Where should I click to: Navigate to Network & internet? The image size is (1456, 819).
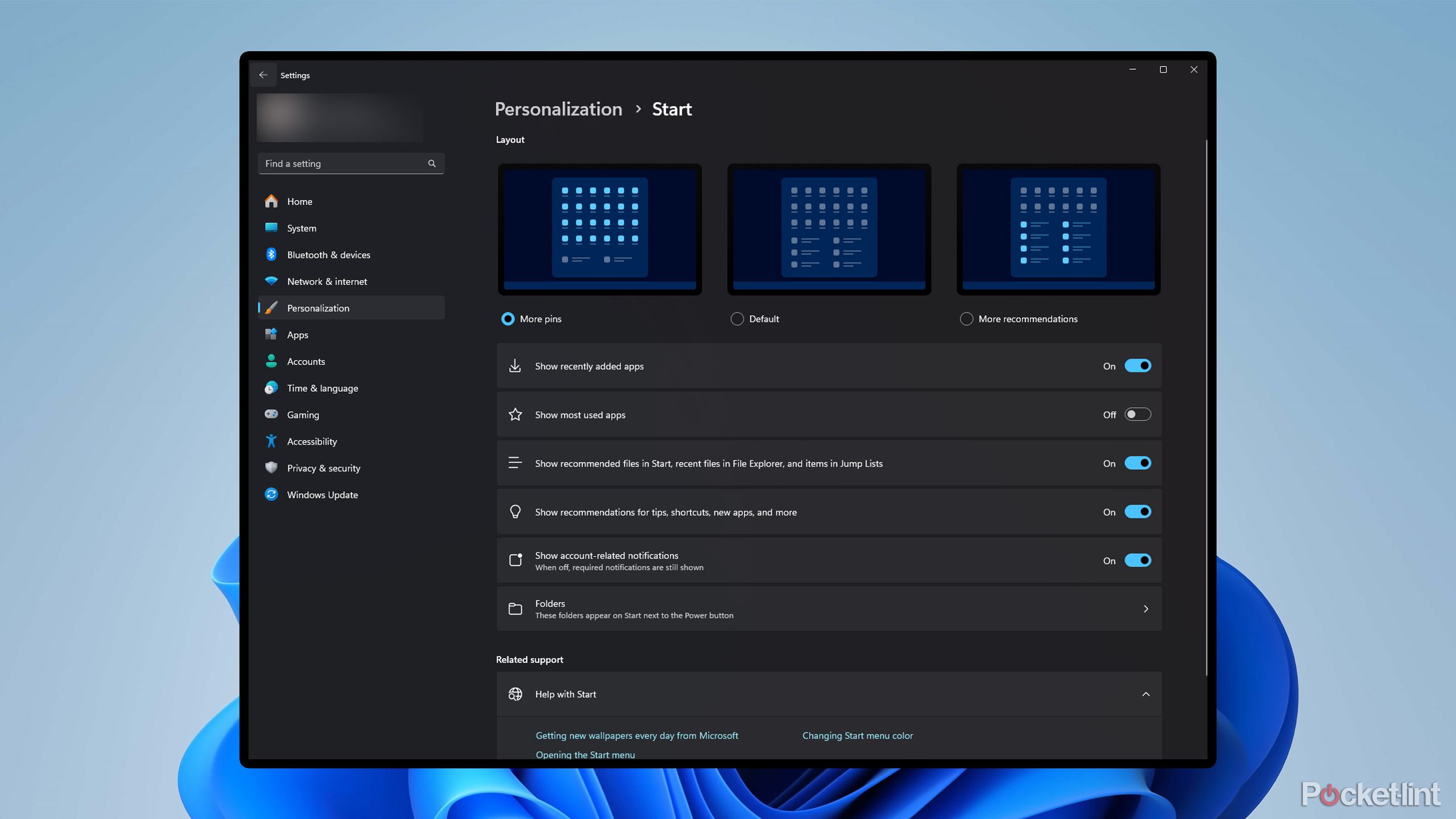pyautogui.click(x=351, y=281)
